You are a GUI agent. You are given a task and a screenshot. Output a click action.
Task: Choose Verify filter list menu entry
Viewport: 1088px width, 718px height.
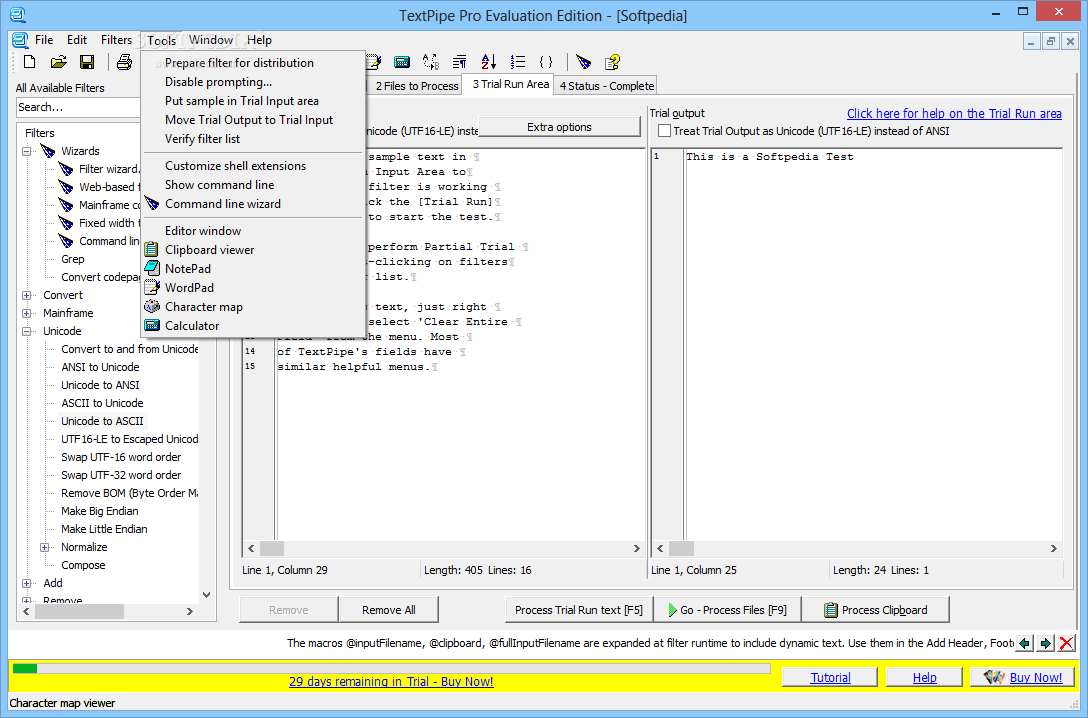pos(203,139)
